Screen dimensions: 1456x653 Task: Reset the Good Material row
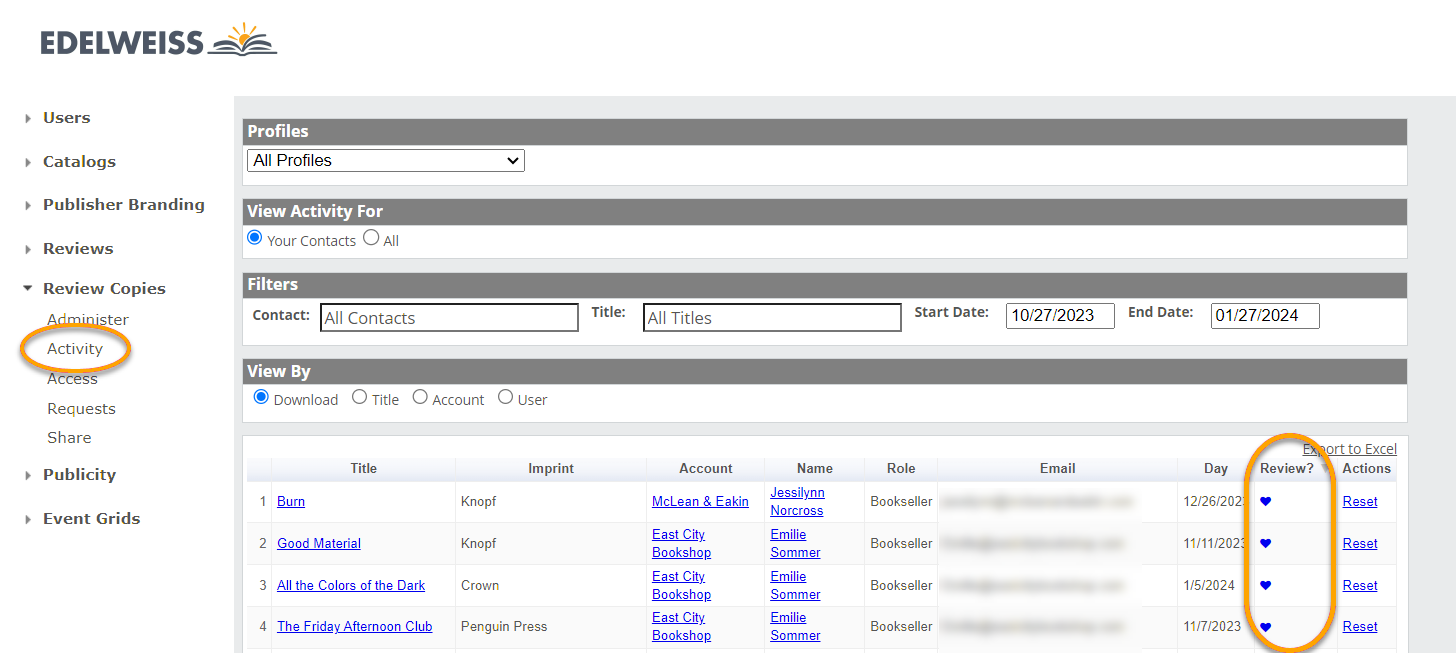[1360, 544]
